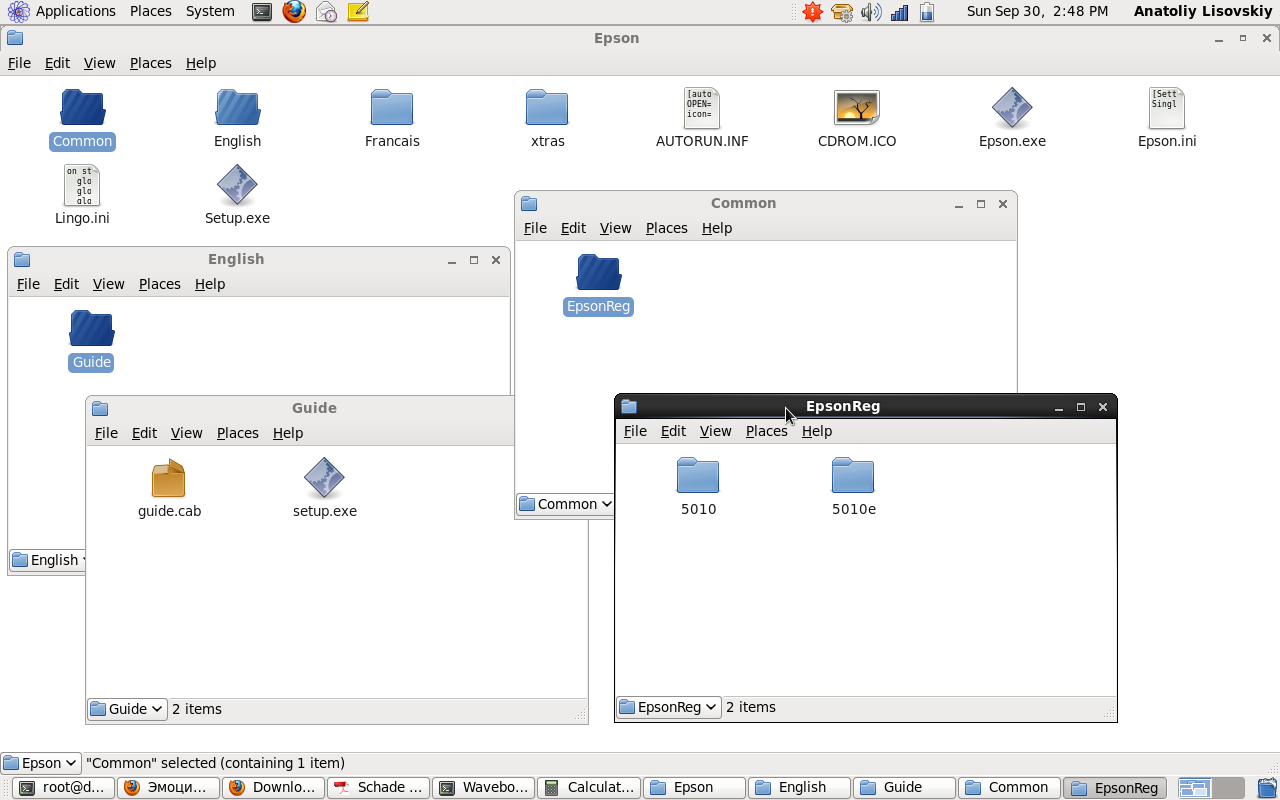Open the EpsonReg location dropdown

669,707
